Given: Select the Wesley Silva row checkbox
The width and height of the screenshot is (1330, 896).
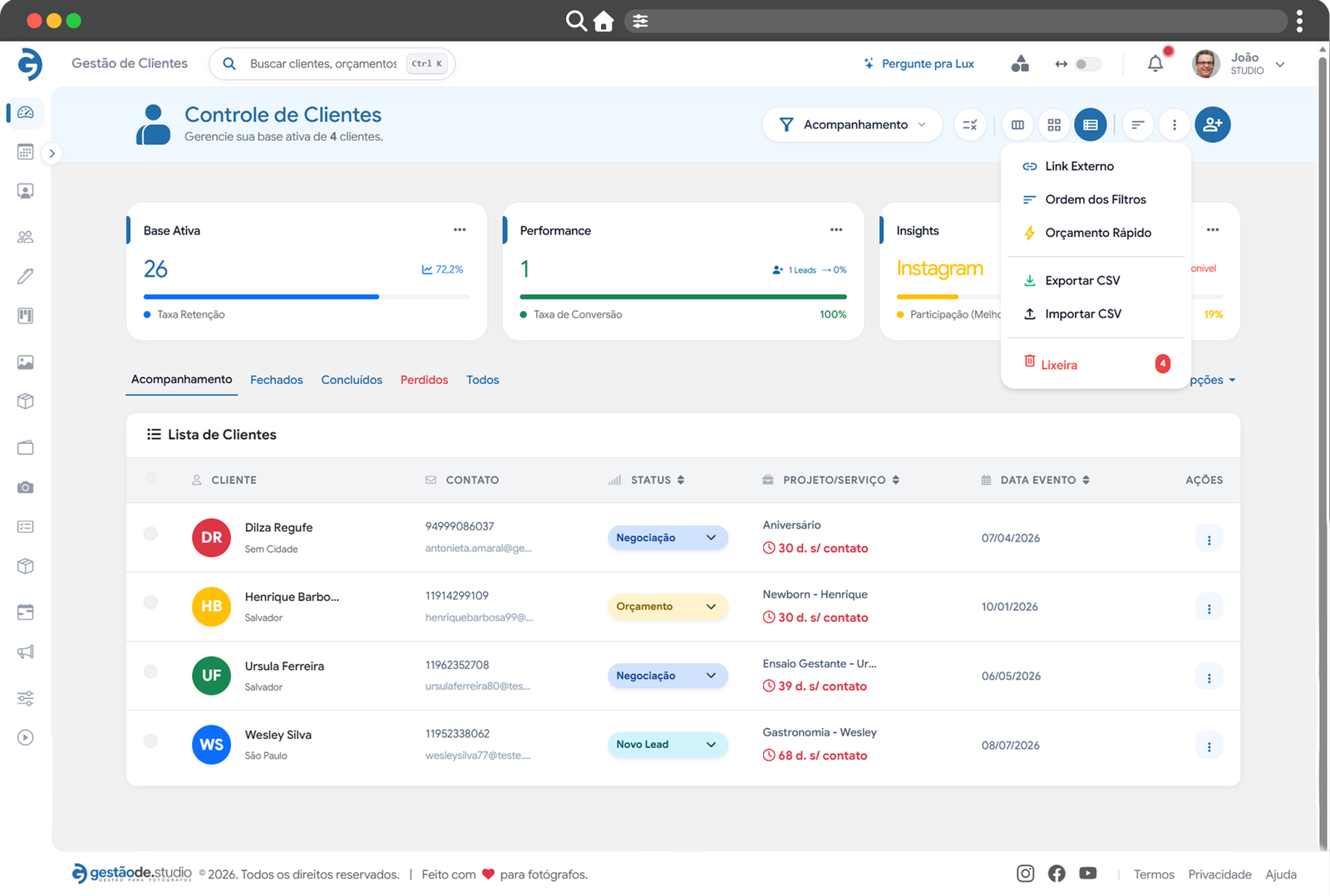Looking at the screenshot, I should (150, 741).
